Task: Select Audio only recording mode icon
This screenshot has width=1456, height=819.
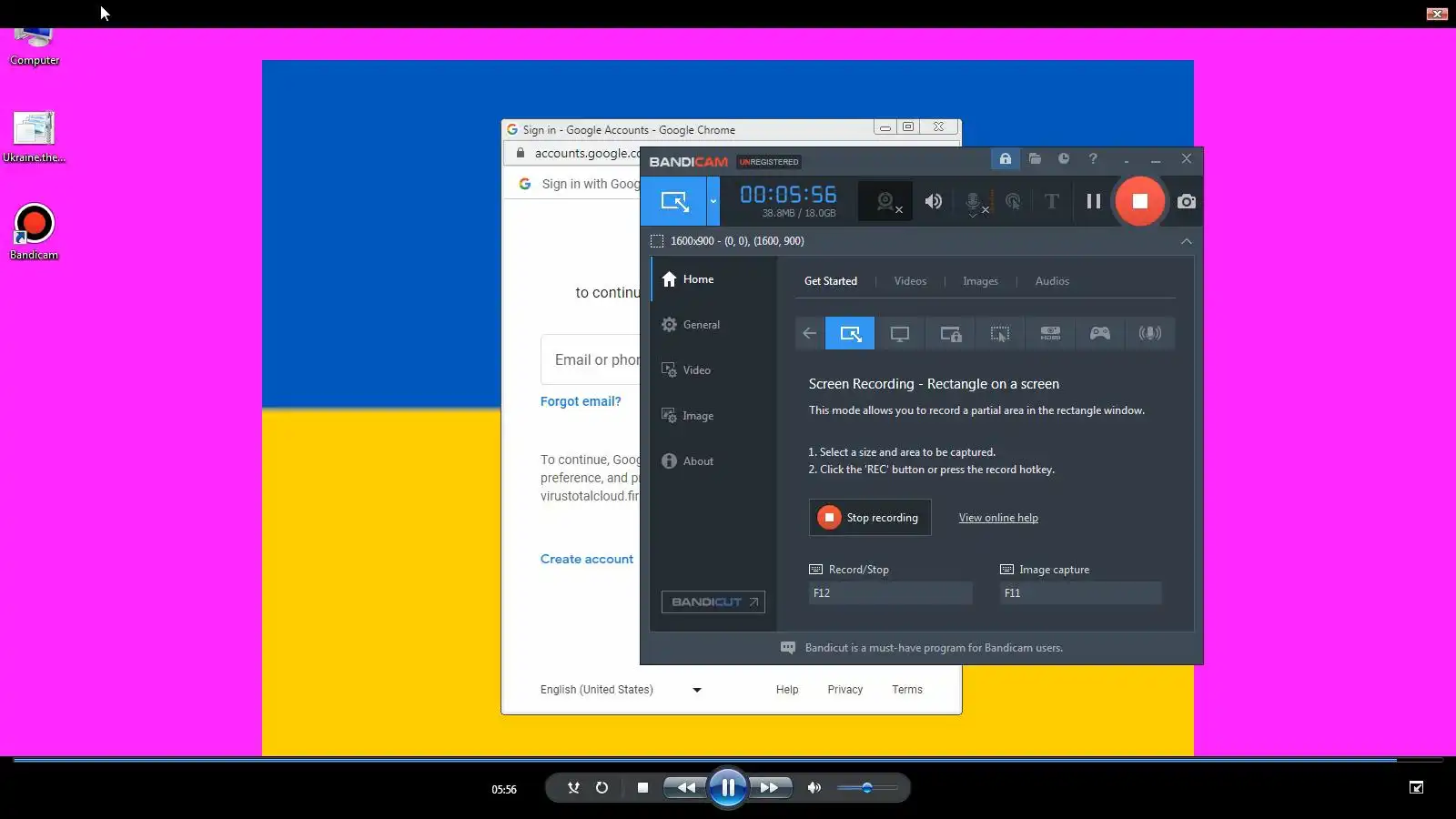Action: point(1150,333)
